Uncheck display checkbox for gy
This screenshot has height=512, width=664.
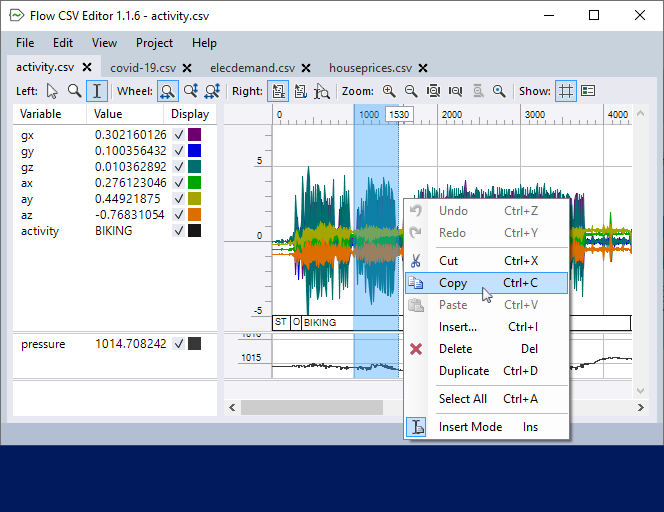(x=179, y=151)
